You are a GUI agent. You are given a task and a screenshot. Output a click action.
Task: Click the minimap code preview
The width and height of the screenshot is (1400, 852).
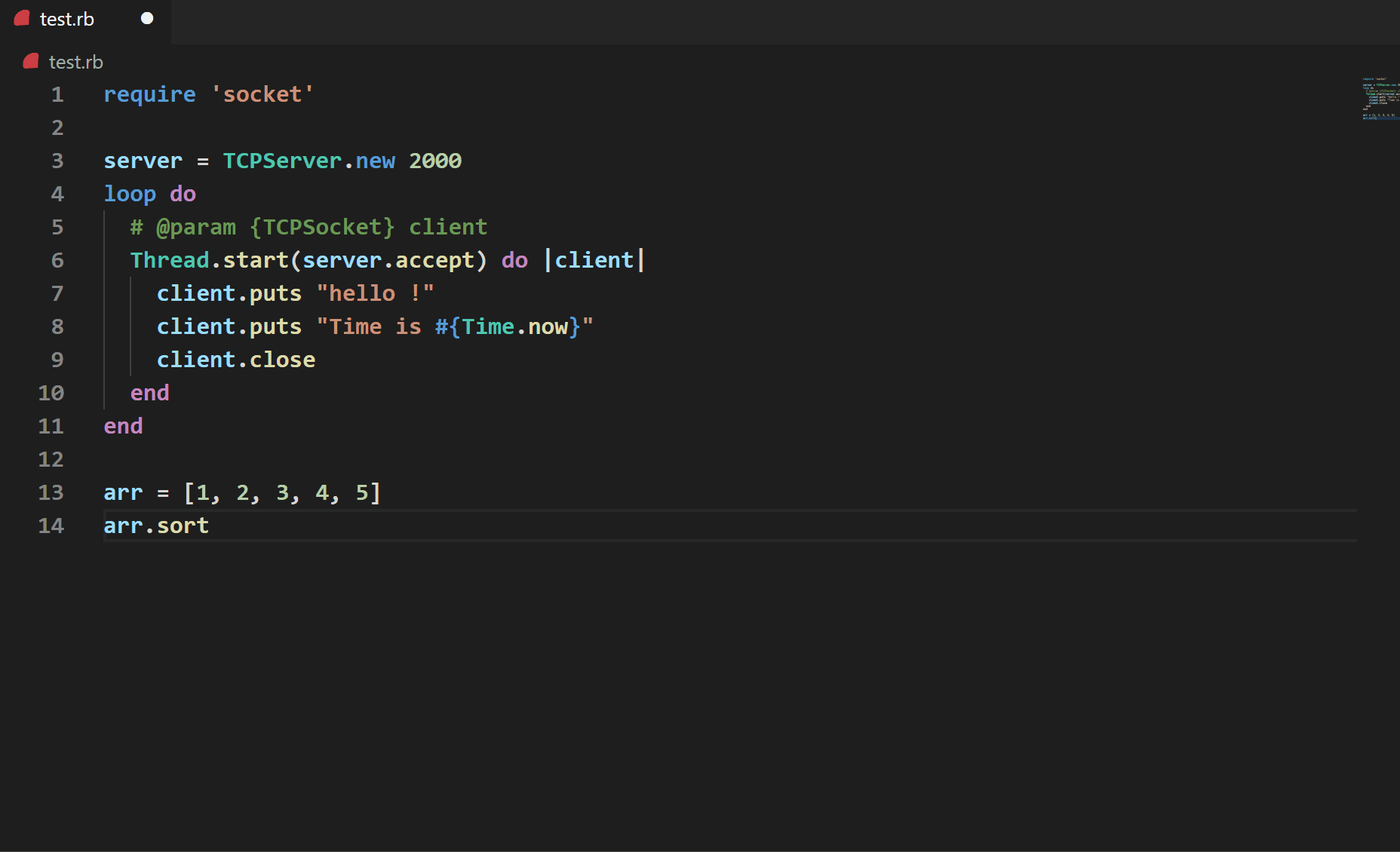click(x=1380, y=99)
